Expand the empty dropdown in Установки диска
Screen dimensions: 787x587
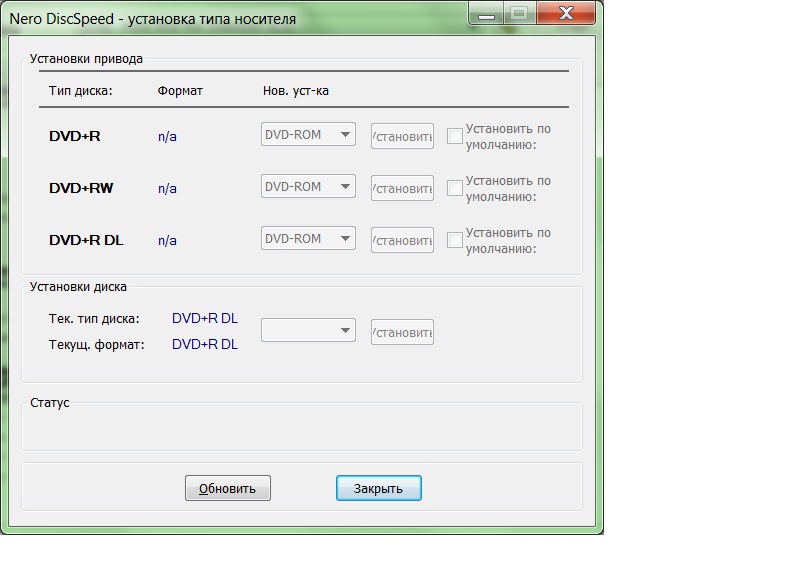(x=308, y=330)
